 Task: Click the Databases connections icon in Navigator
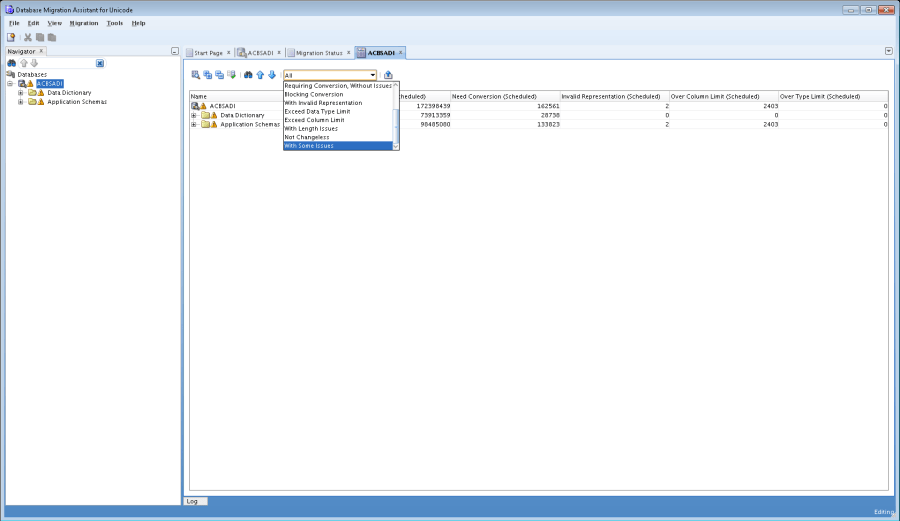coord(10,75)
